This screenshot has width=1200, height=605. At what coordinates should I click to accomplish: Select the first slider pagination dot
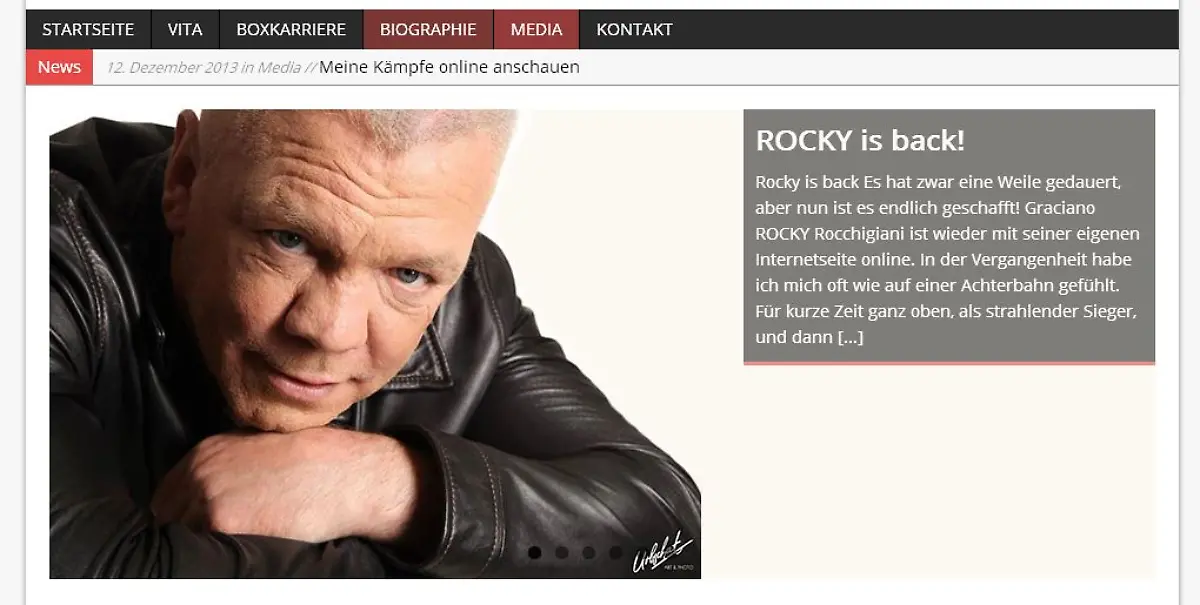pyautogui.click(x=535, y=552)
